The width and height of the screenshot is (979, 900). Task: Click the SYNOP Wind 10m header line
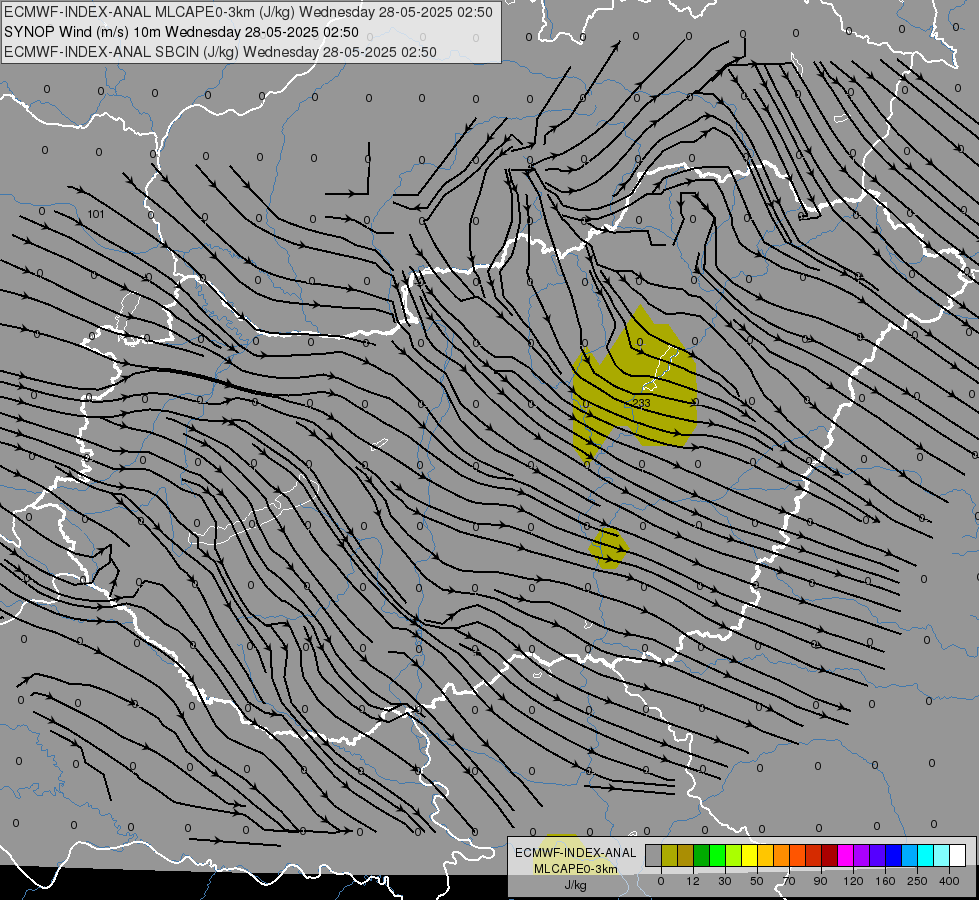coord(181,32)
